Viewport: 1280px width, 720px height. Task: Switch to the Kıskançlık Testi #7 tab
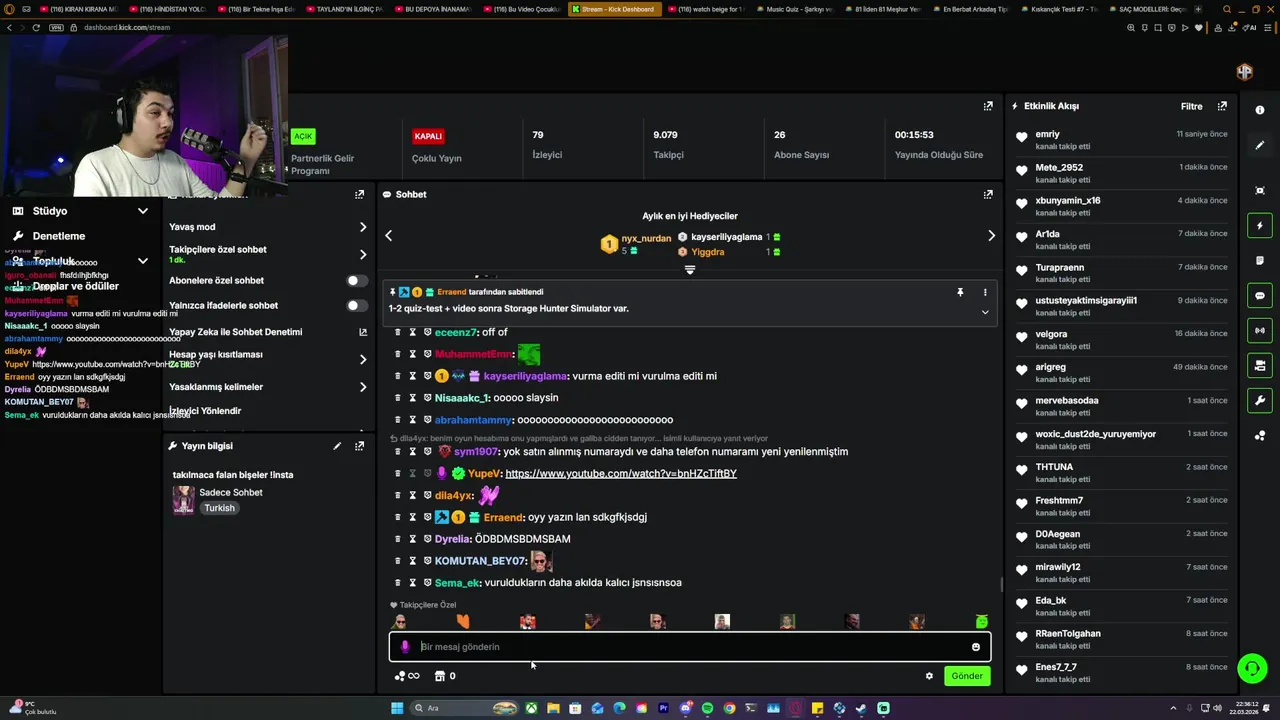(1061, 9)
